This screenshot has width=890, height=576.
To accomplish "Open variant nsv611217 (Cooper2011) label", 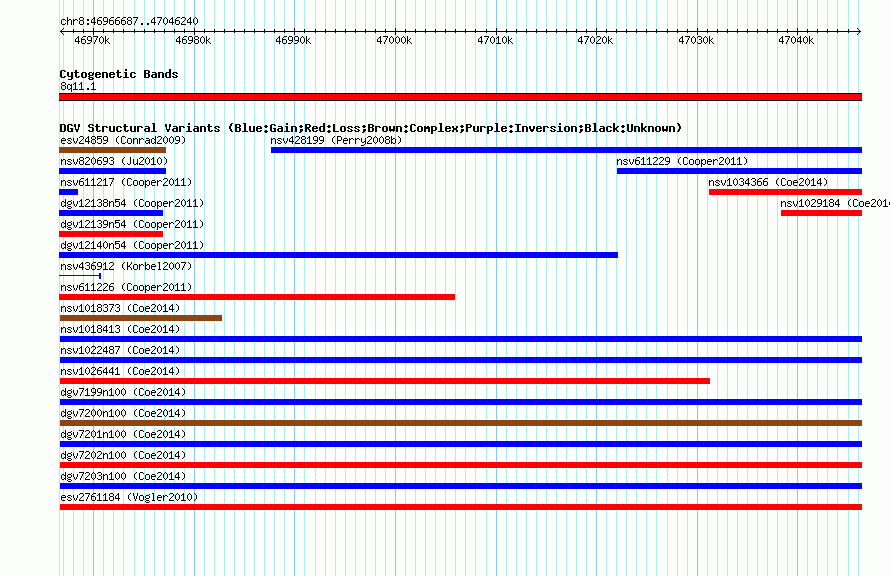I will [126, 182].
